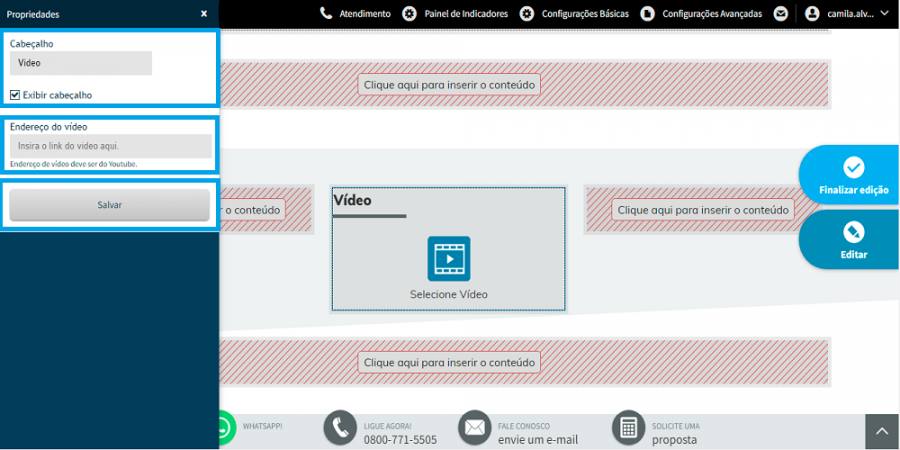Click the phone icon beside Ligue Agora
Viewport: 900px width, 450px height.
coord(340,428)
